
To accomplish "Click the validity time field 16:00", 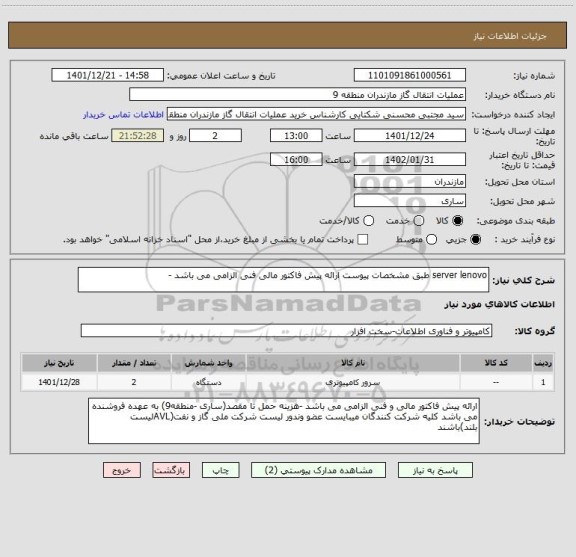I will click(x=296, y=159).
